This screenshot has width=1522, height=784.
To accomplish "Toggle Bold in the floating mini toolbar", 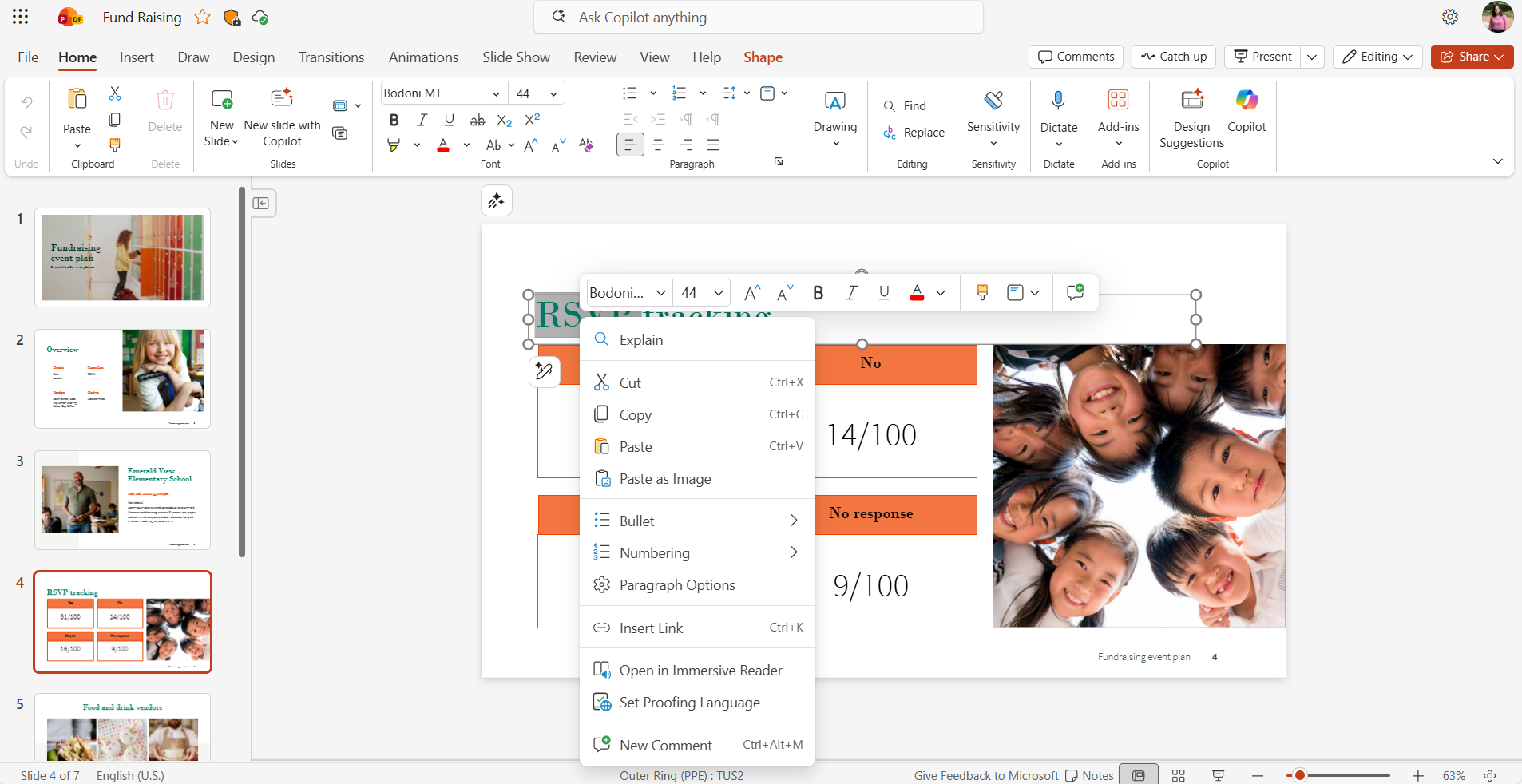I will coord(818,293).
